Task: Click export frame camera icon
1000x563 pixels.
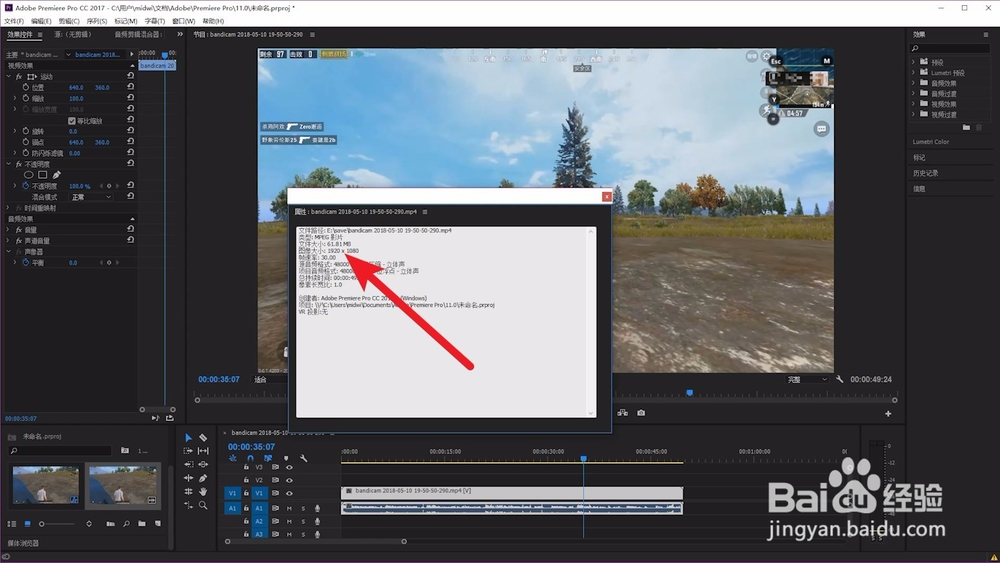Action: coord(641,413)
